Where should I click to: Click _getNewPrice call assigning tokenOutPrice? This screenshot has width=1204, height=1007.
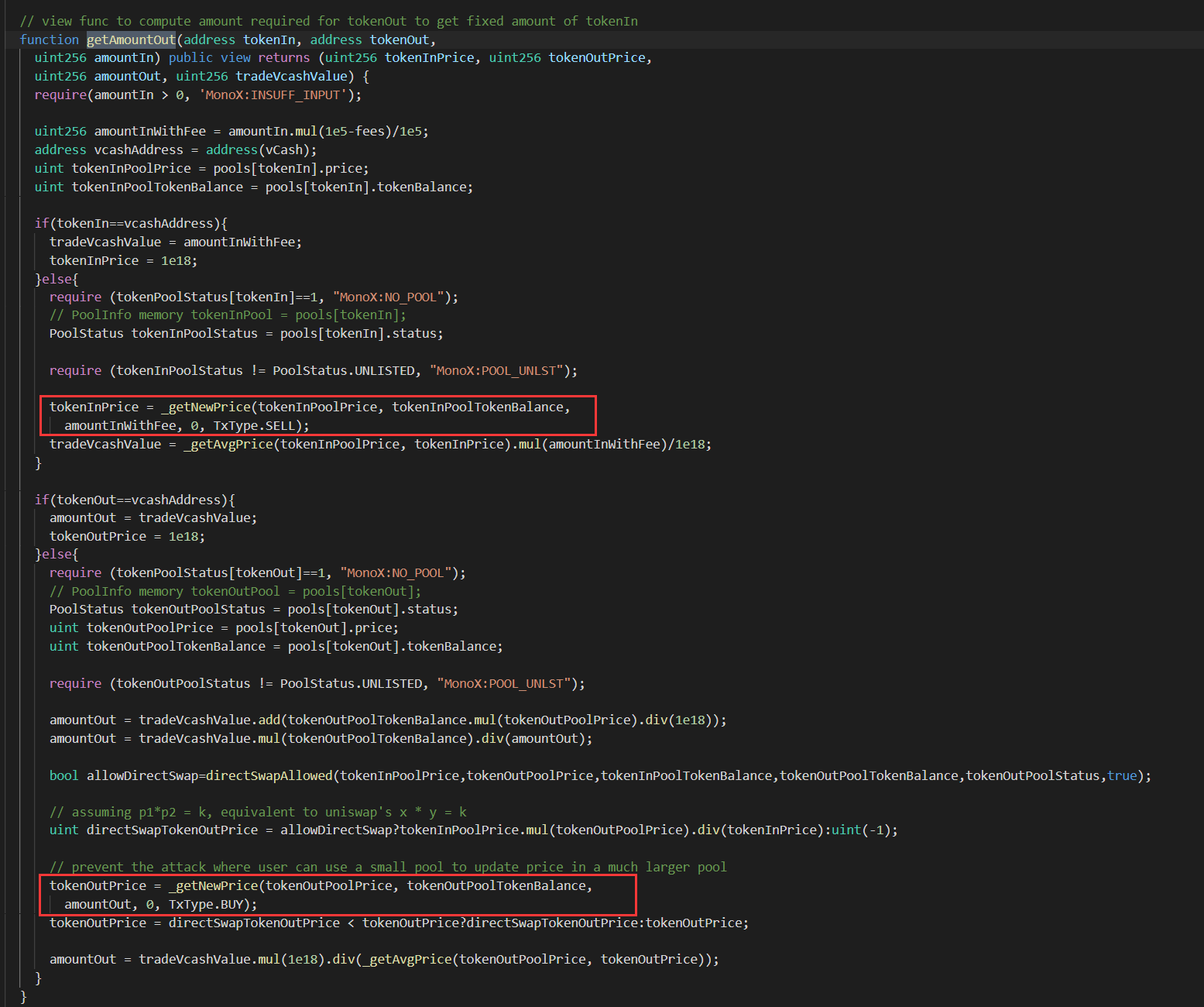pyautogui.click(x=321, y=895)
